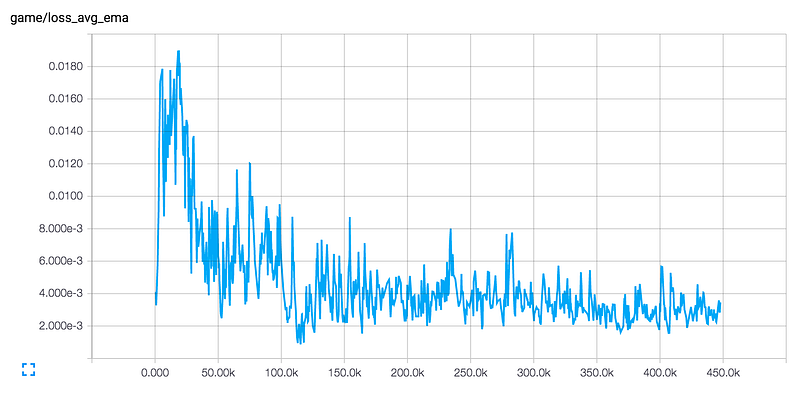Click the end of the loss curve near 450k
This screenshot has width=800, height=399.
pyautogui.click(x=720, y=304)
